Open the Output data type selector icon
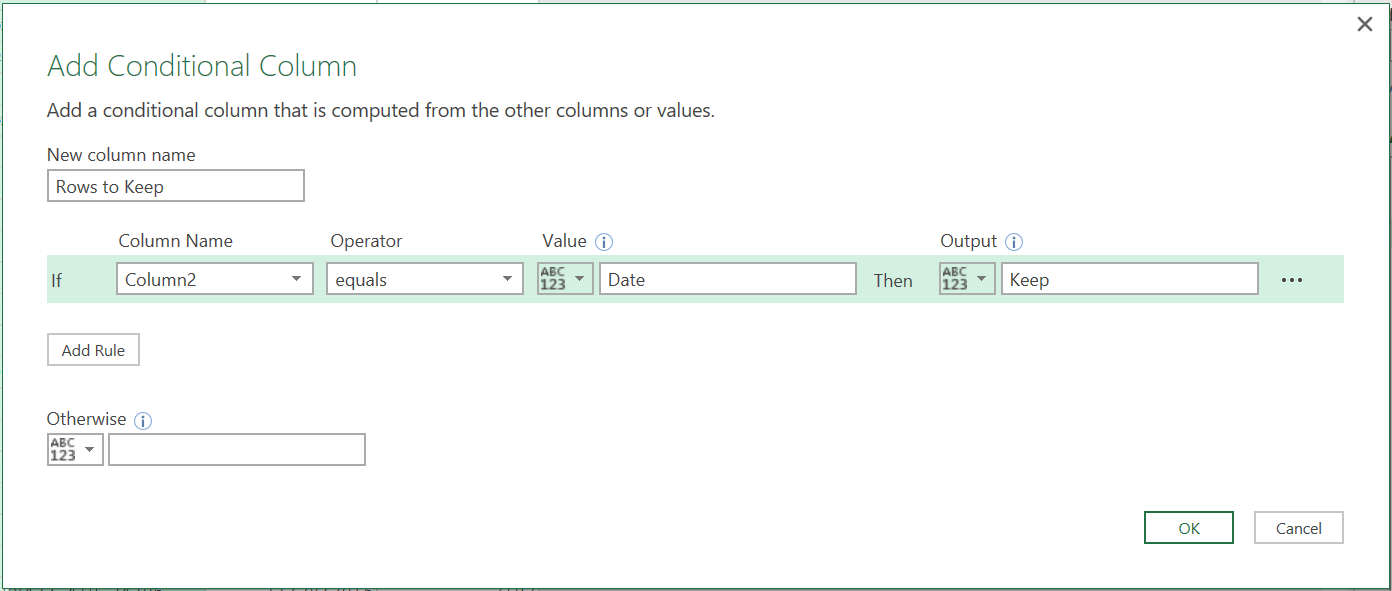 click(966, 279)
